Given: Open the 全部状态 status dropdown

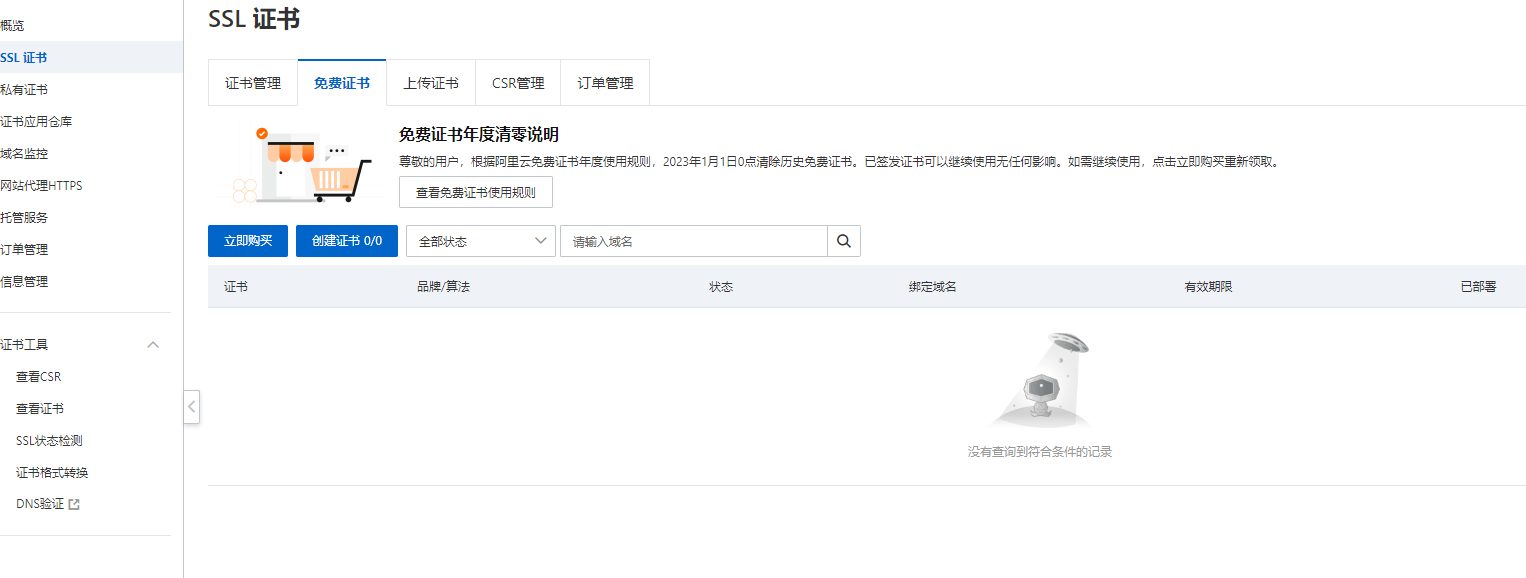Looking at the screenshot, I should click(x=480, y=241).
